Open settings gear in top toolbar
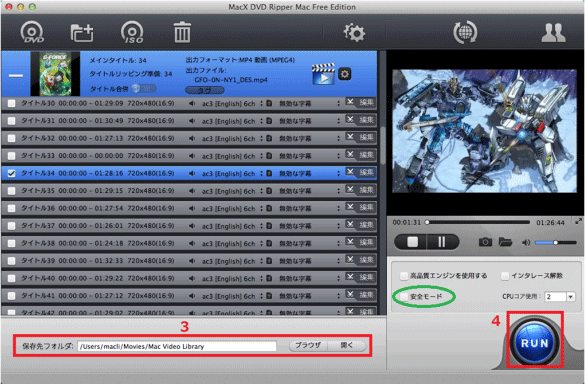The height and width of the screenshot is (384, 585). tap(354, 32)
